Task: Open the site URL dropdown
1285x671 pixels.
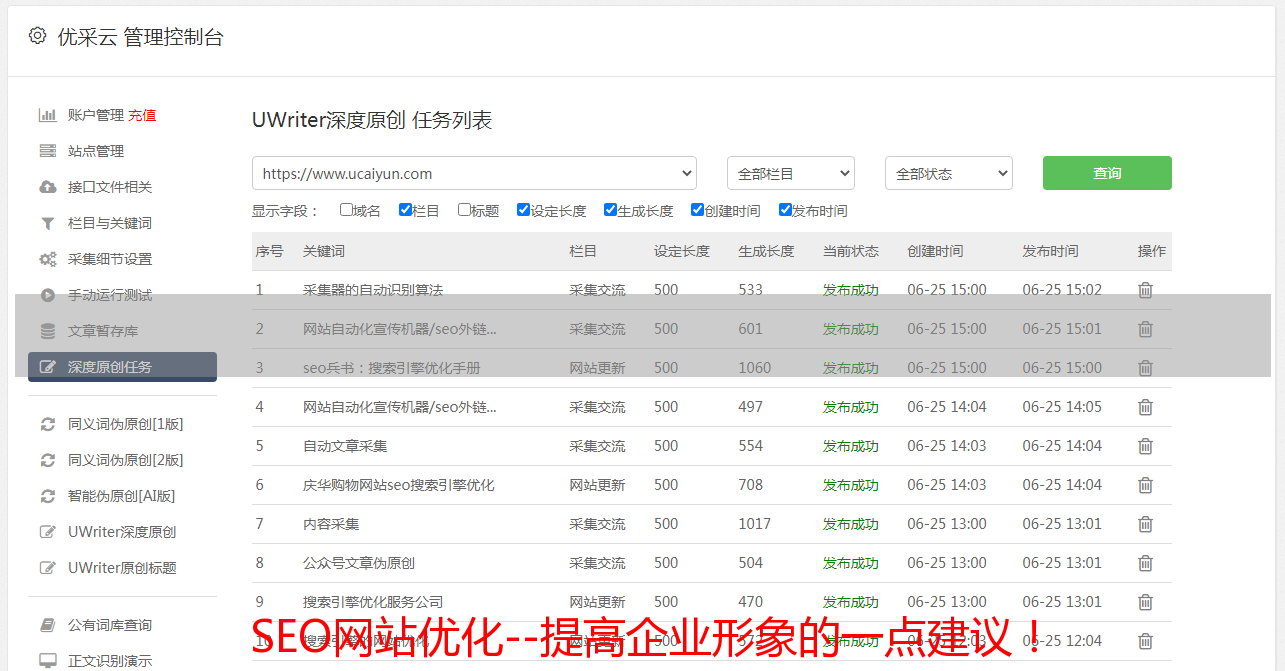Action: pos(474,173)
